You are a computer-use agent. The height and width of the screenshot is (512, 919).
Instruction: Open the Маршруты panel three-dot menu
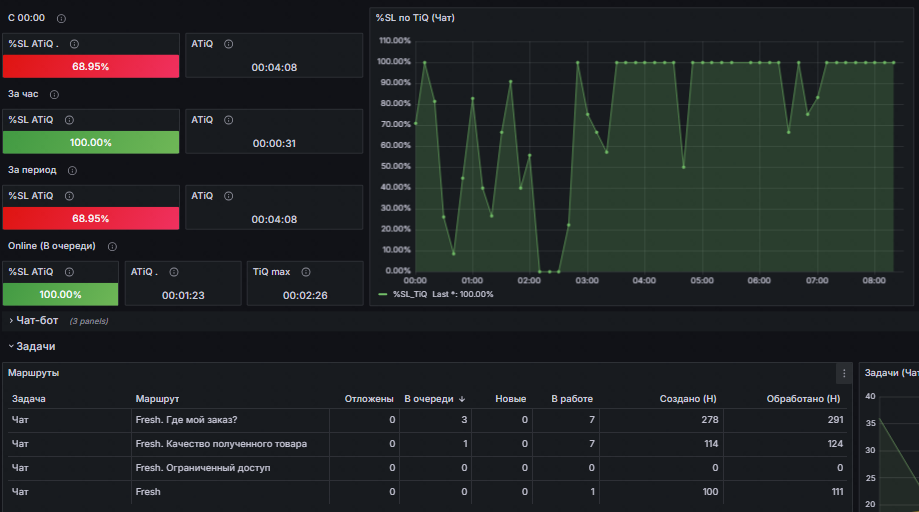pyautogui.click(x=844, y=373)
